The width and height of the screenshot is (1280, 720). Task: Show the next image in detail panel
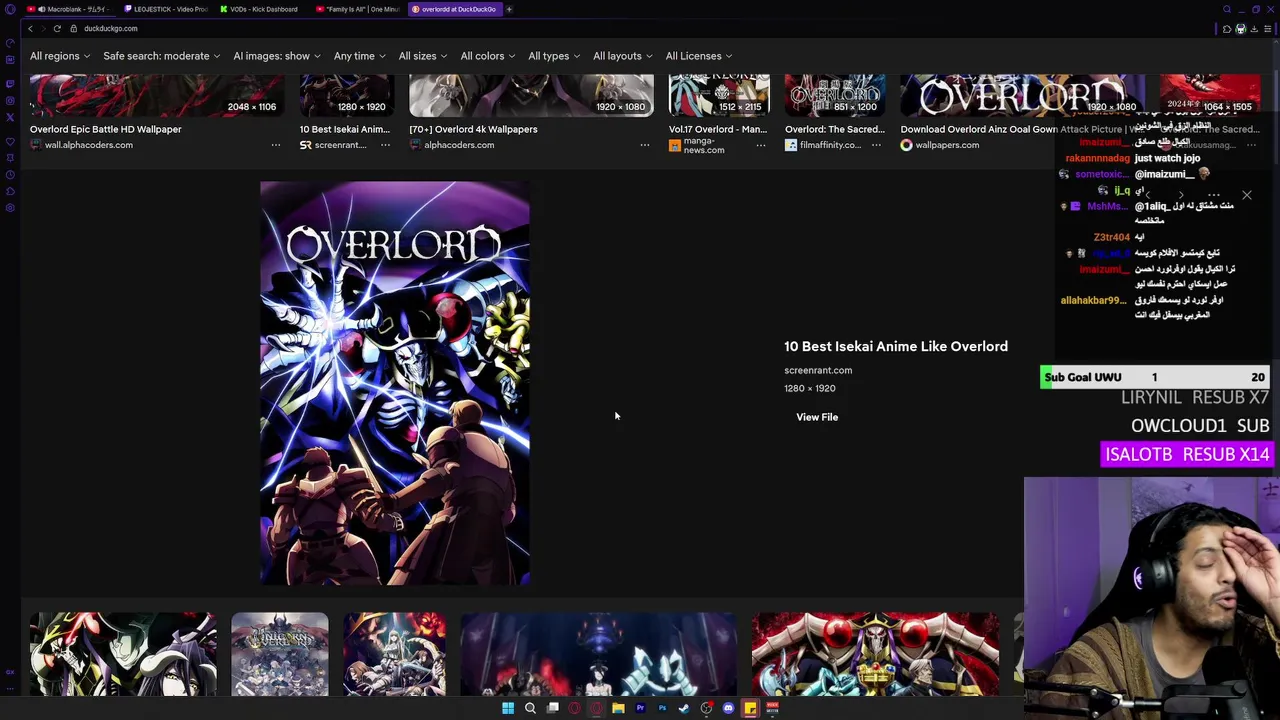point(1181,195)
